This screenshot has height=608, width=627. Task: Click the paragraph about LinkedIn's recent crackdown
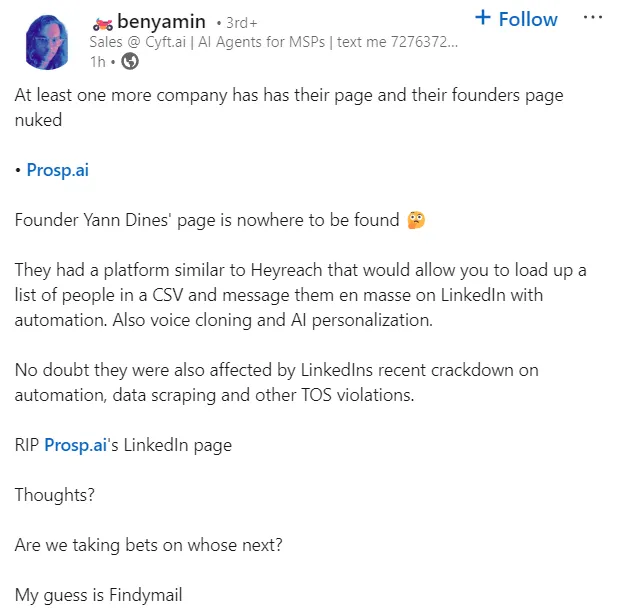pos(277,382)
